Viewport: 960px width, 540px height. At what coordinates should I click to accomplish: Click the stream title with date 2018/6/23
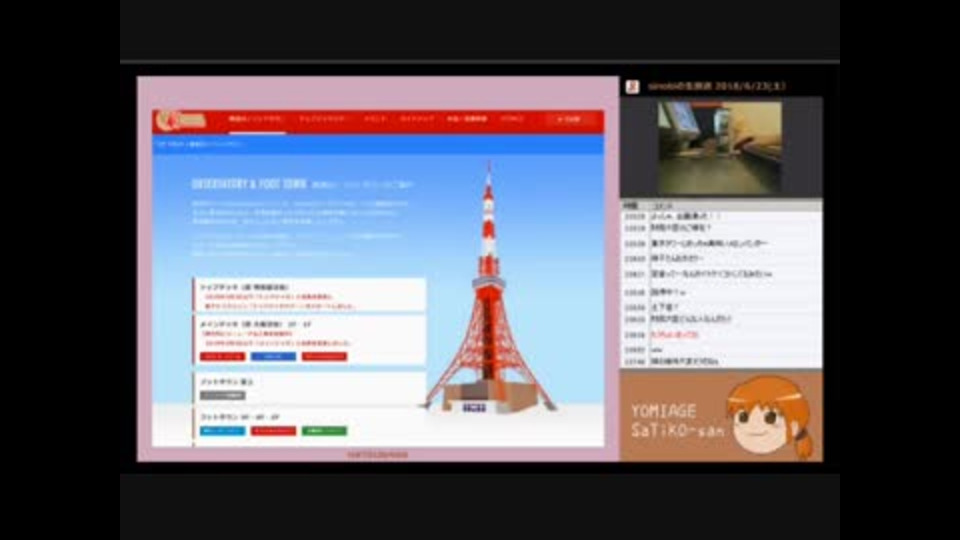click(x=716, y=86)
